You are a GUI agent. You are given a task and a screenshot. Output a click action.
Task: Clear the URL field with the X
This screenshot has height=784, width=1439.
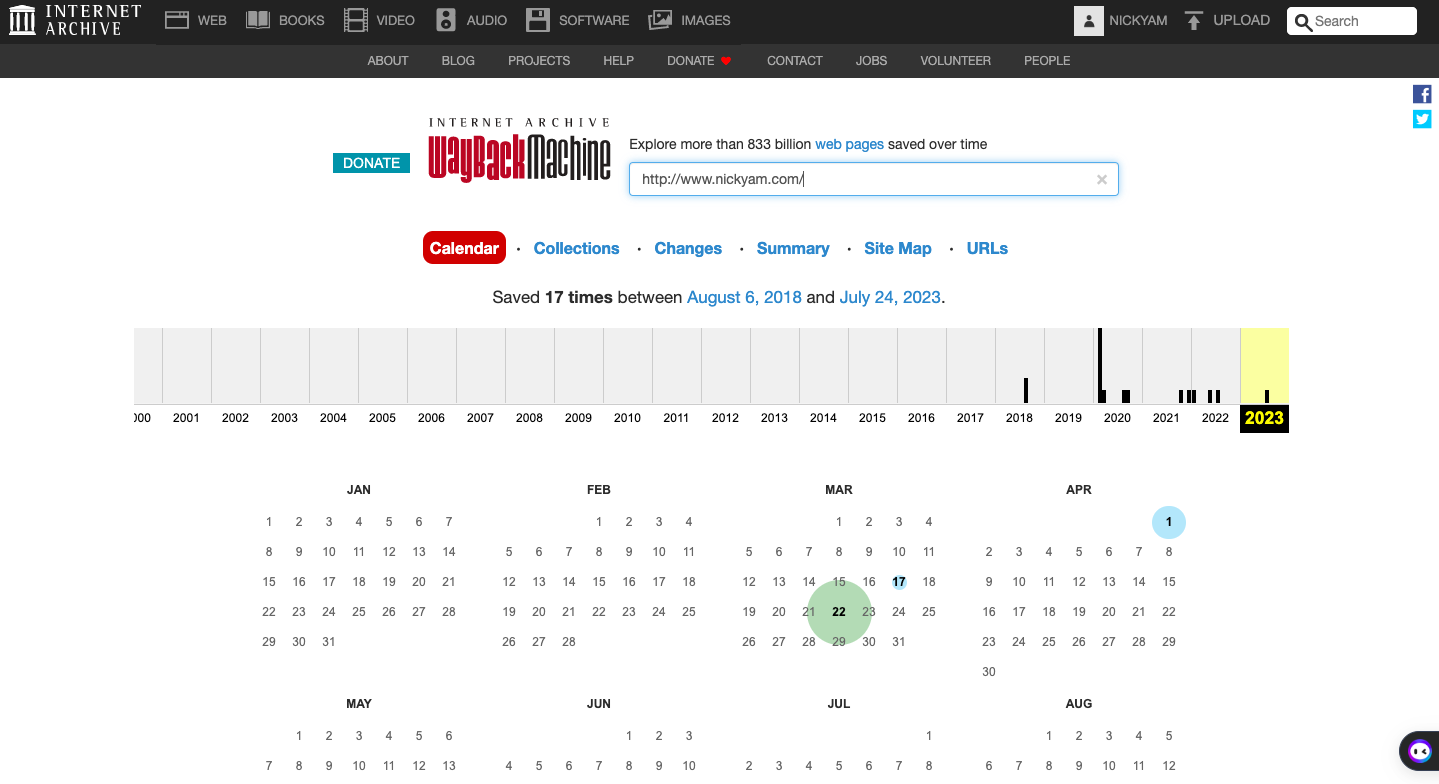tap(1102, 180)
